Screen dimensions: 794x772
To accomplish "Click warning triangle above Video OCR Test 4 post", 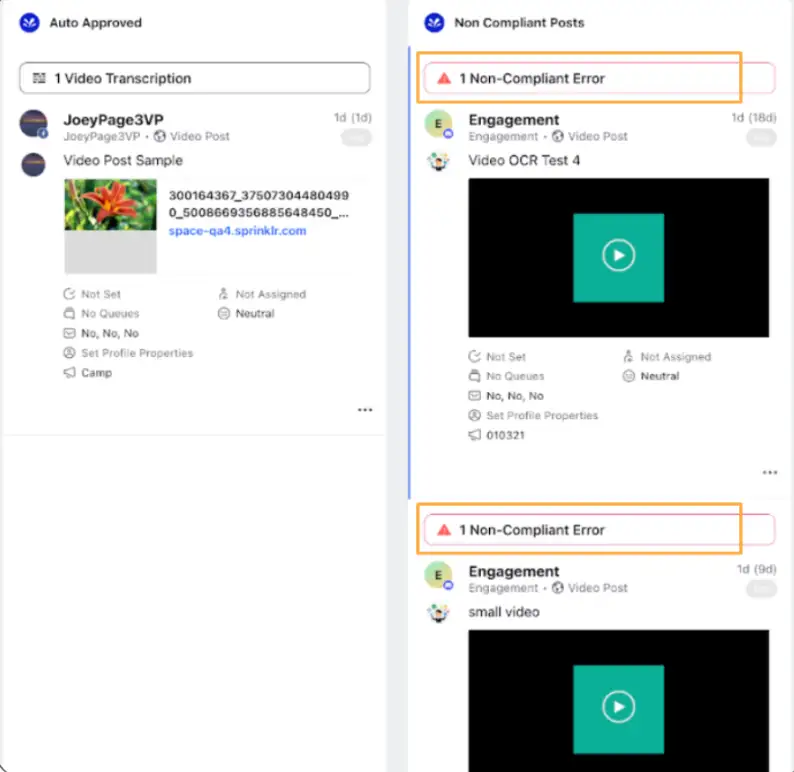I will click(x=444, y=78).
